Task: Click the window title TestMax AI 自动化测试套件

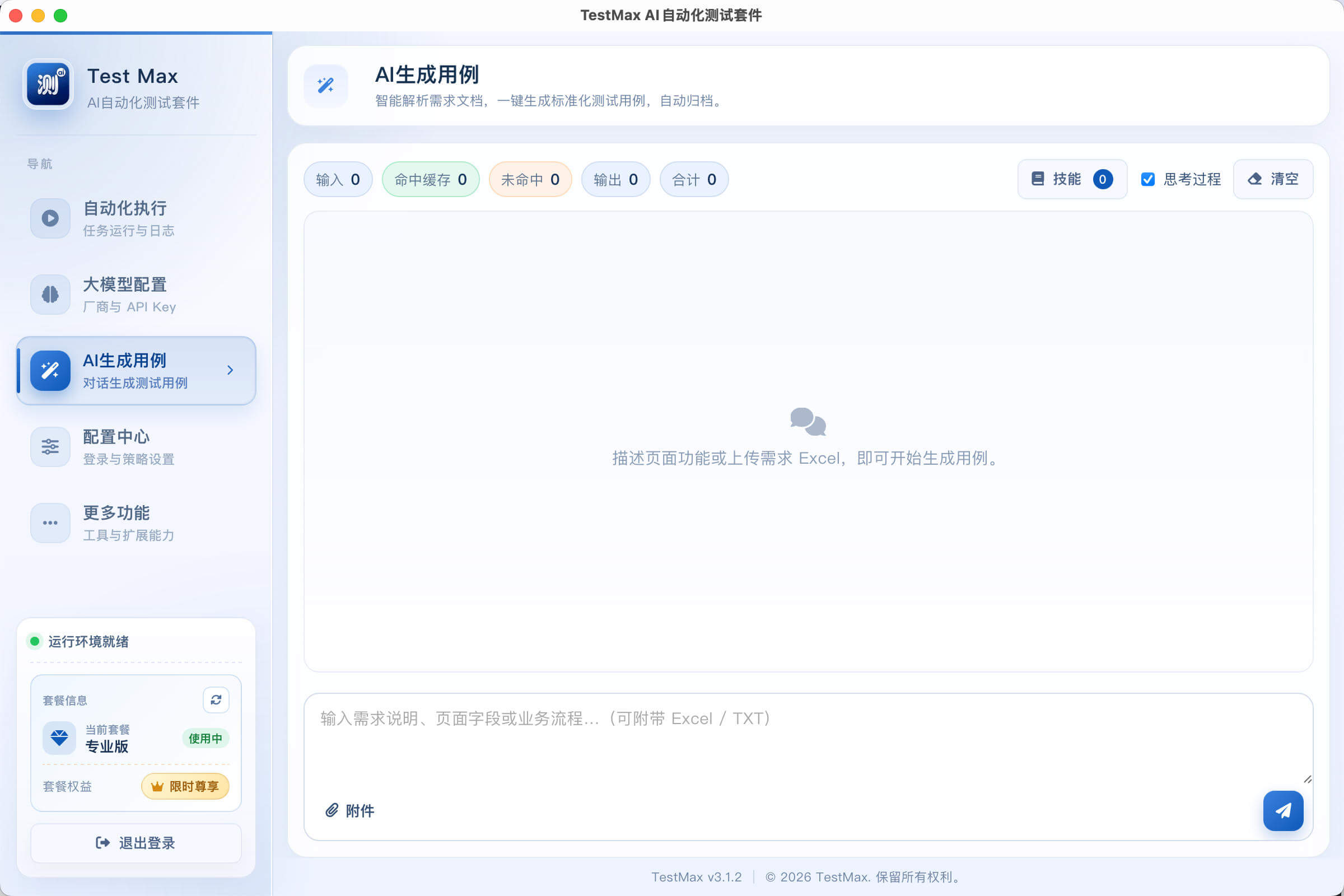Action: point(671,15)
